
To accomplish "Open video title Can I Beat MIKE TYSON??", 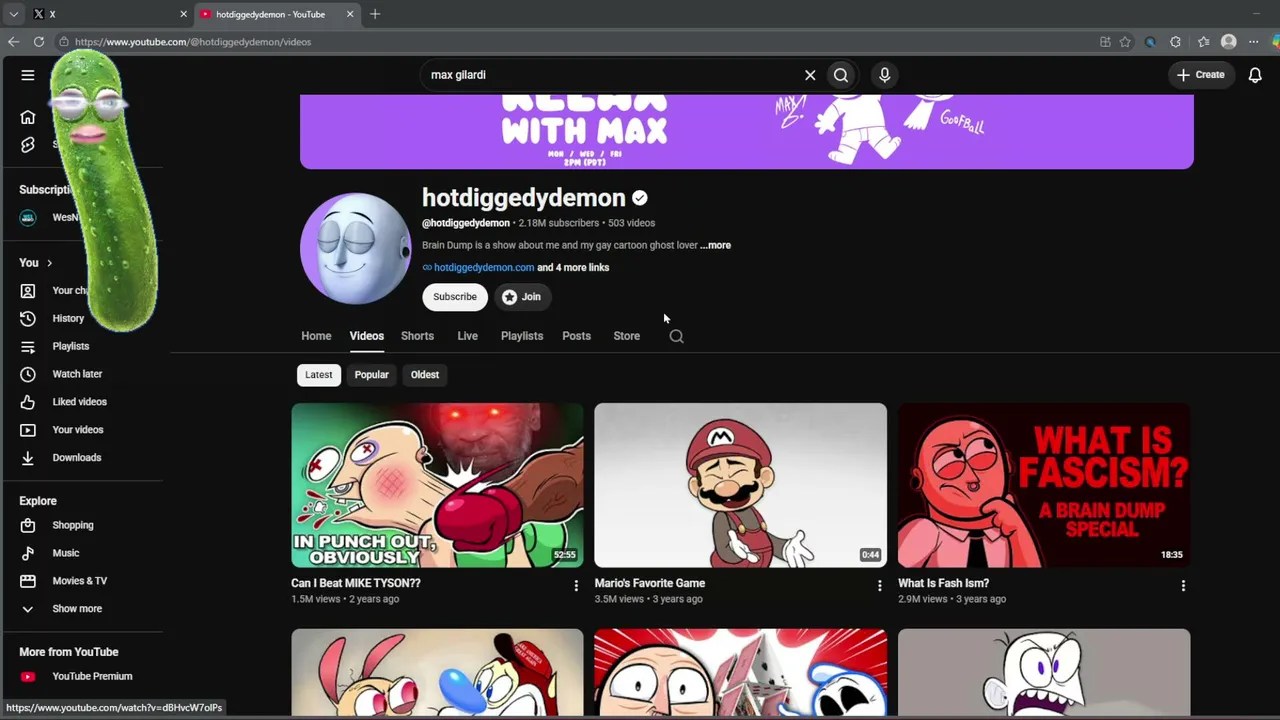I will tap(356, 583).
